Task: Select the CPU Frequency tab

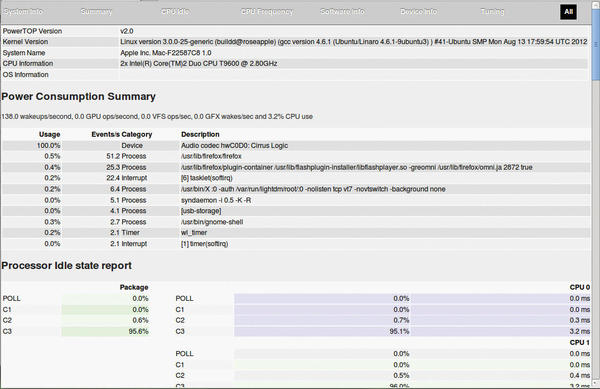Action: [x=267, y=12]
